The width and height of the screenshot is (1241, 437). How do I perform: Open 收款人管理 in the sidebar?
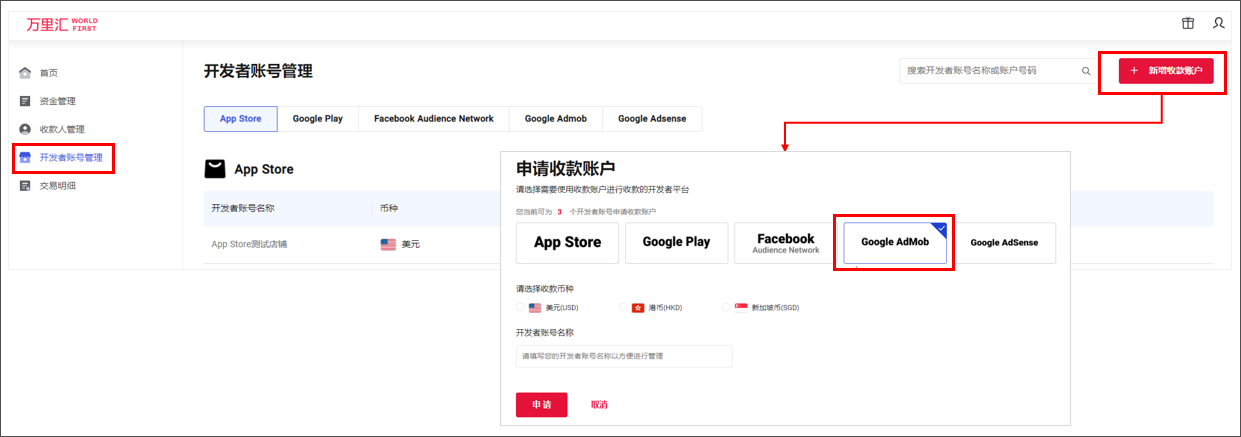pos(62,129)
